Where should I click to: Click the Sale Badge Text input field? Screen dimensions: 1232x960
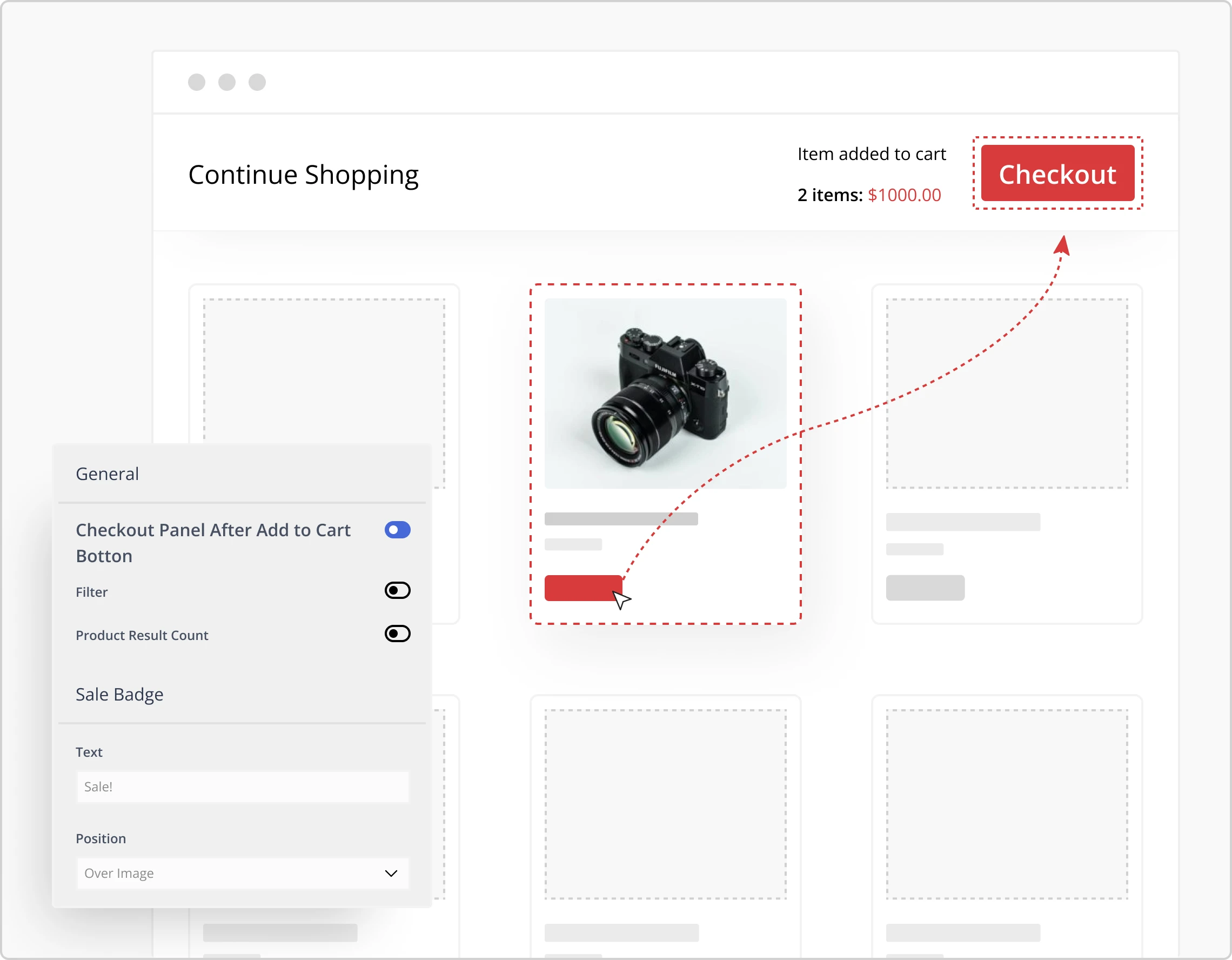[243, 786]
